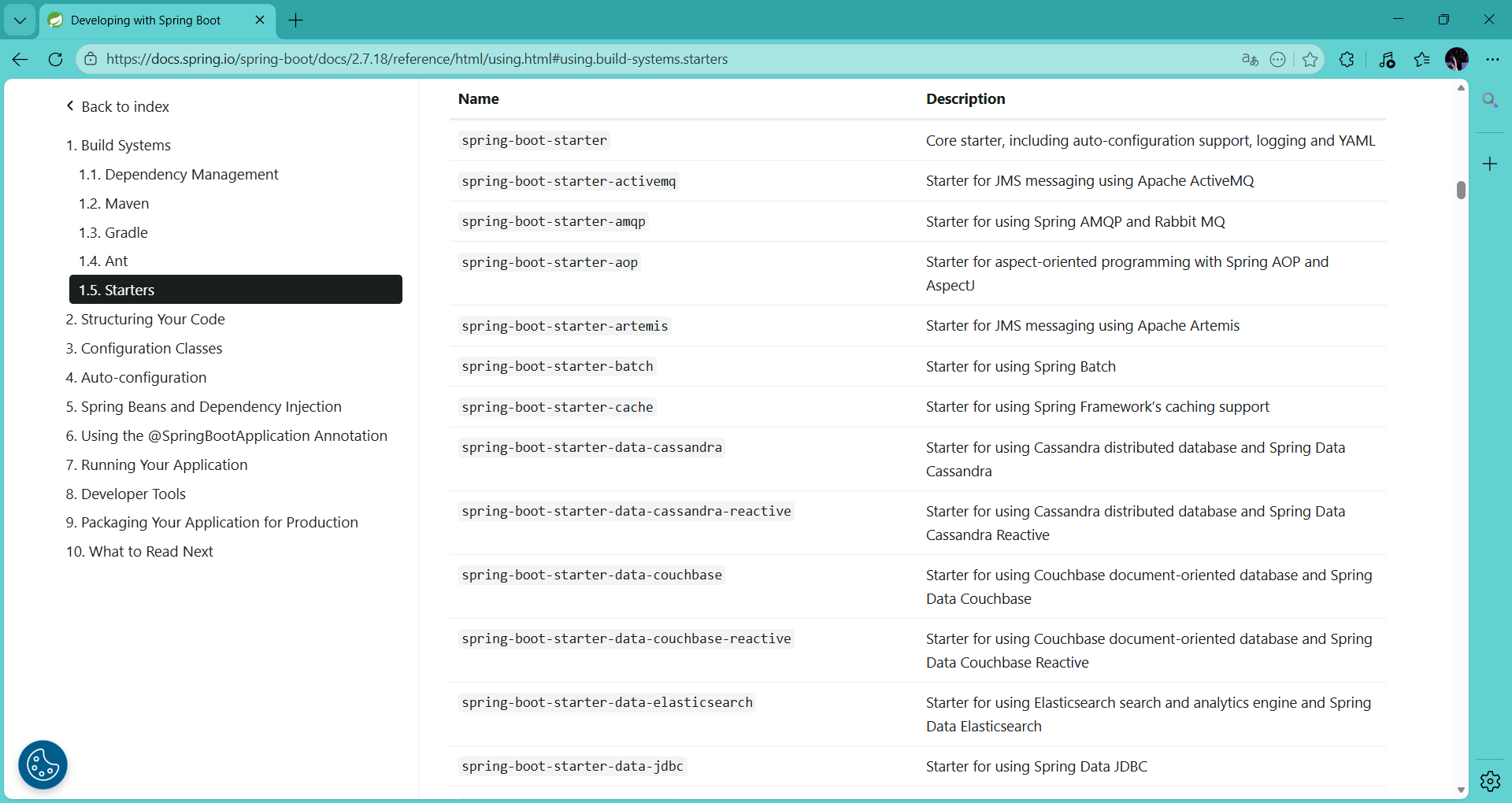Open browser settings and more menu
Viewport: 1512px width, 803px height.
pos(1492,59)
